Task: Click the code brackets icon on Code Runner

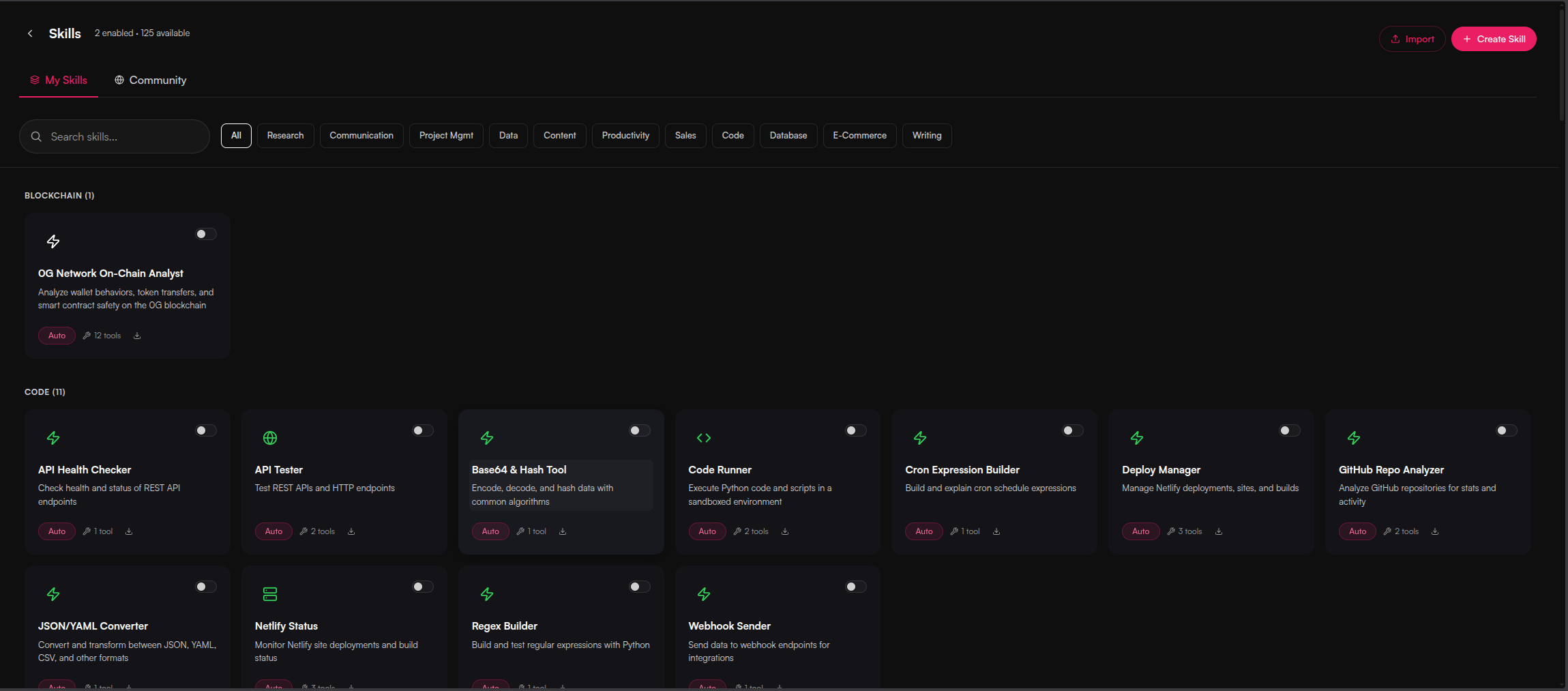Action: (x=704, y=438)
